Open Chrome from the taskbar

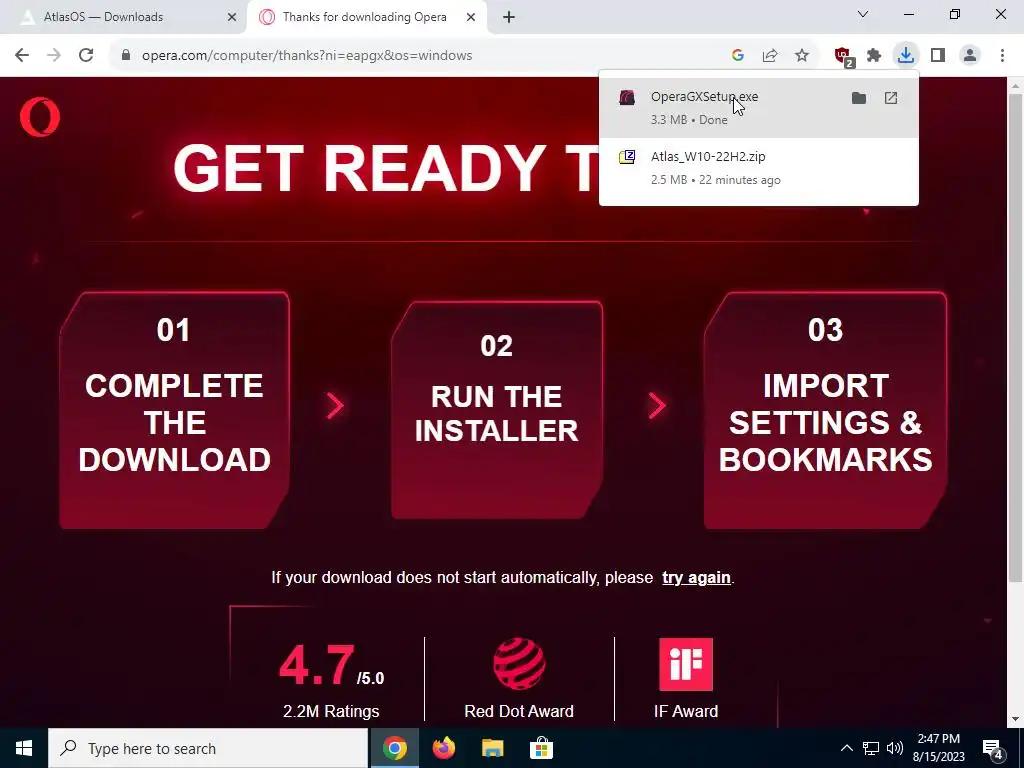click(394, 748)
